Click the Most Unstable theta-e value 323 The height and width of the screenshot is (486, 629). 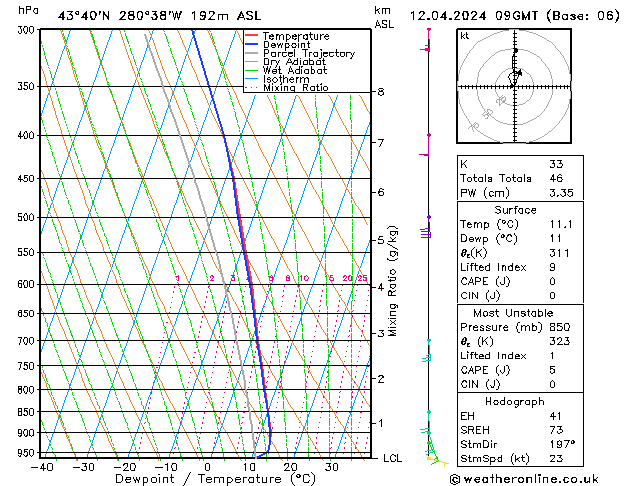560,341
